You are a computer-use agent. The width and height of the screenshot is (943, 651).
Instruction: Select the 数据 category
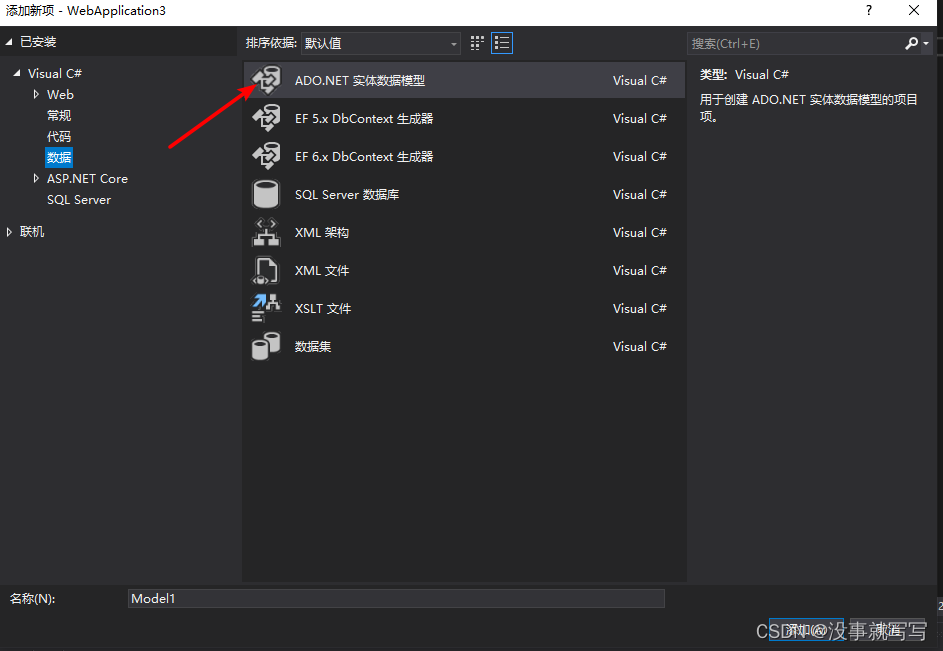tap(59, 158)
